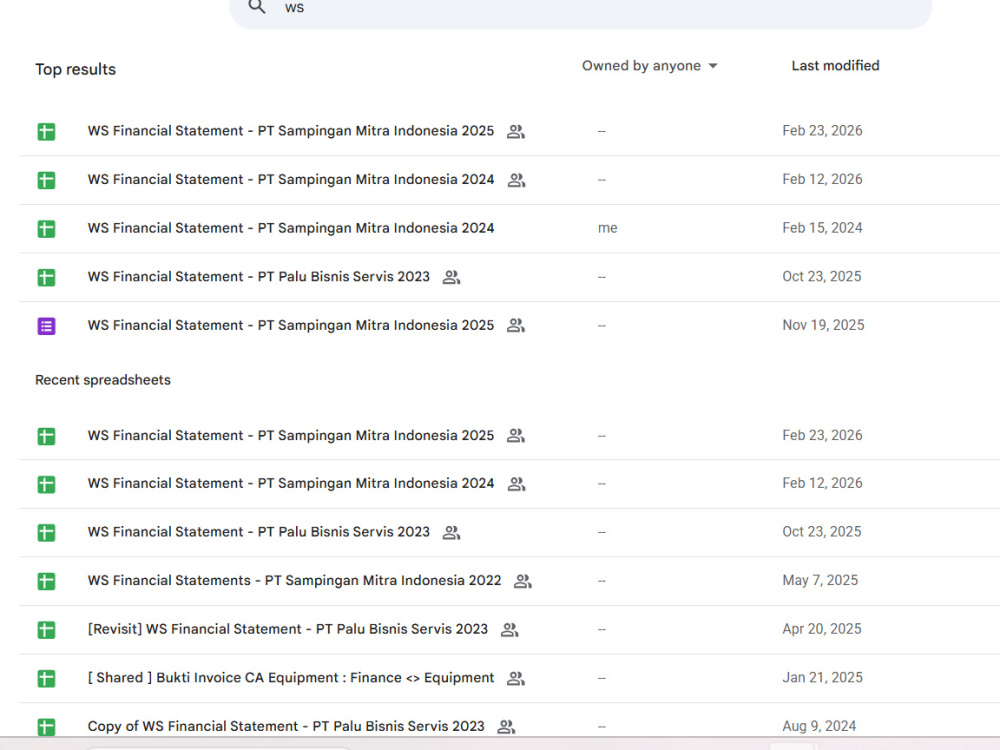
Task: Open Top results shared Sampingan 2024 file name
Action: pos(291,179)
